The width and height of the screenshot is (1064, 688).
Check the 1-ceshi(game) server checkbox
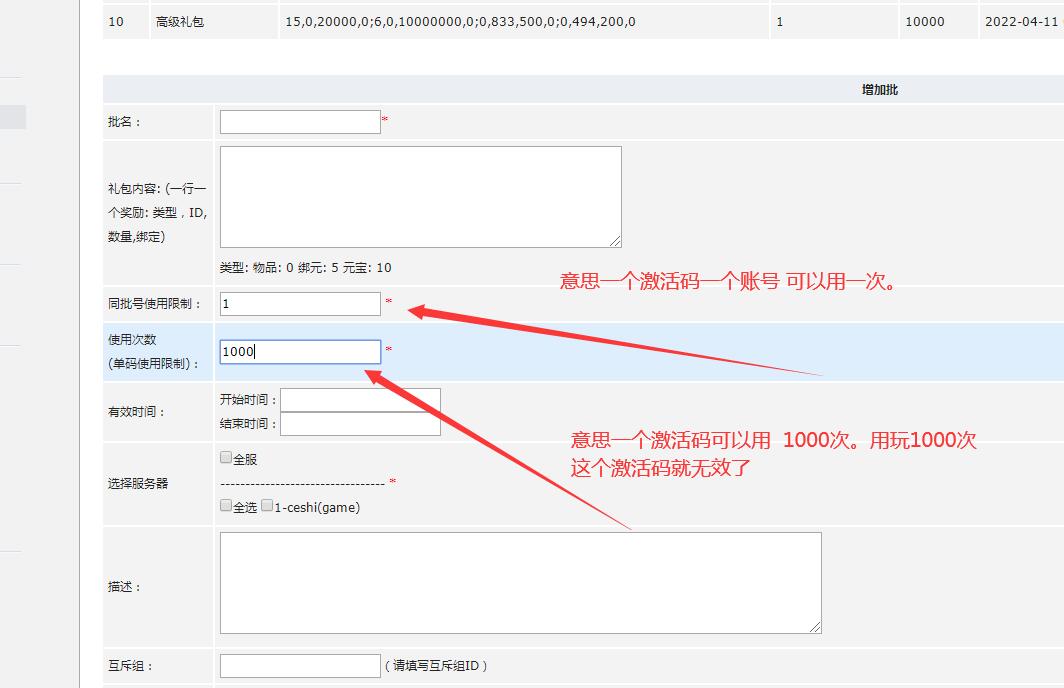tap(267, 506)
